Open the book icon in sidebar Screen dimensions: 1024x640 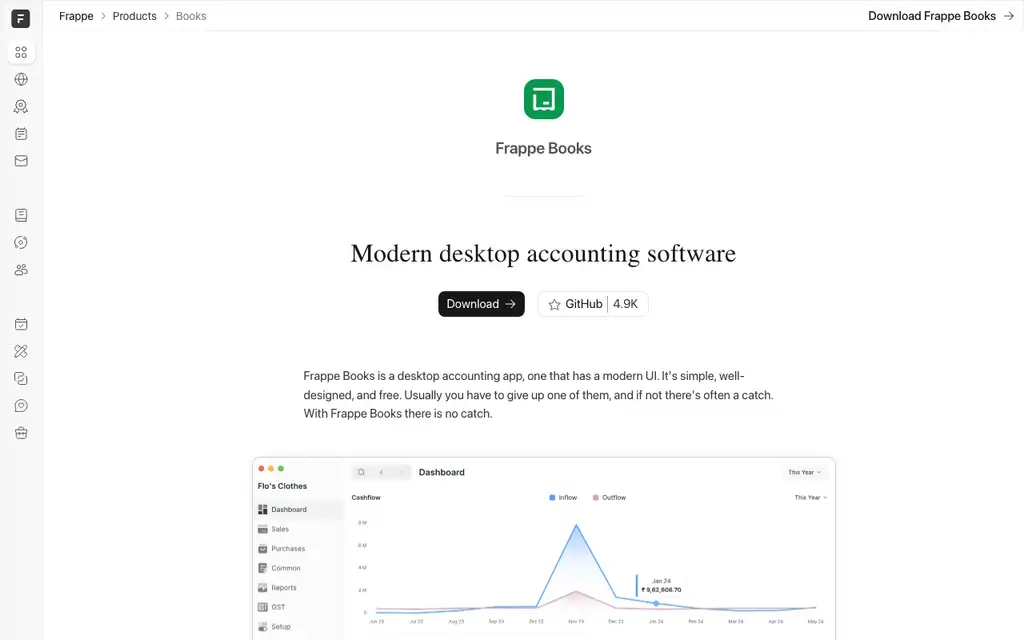click(x=21, y=215)
